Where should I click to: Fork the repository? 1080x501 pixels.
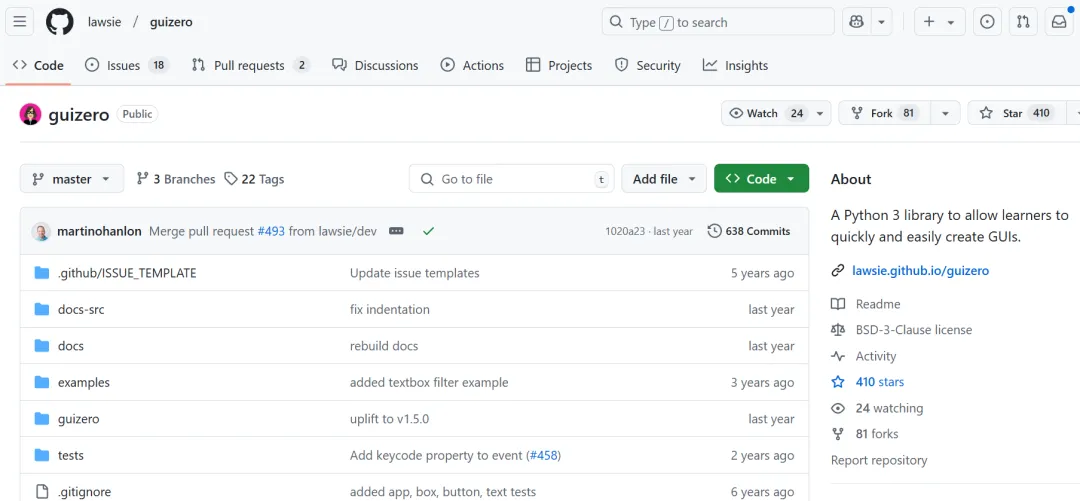885,113
